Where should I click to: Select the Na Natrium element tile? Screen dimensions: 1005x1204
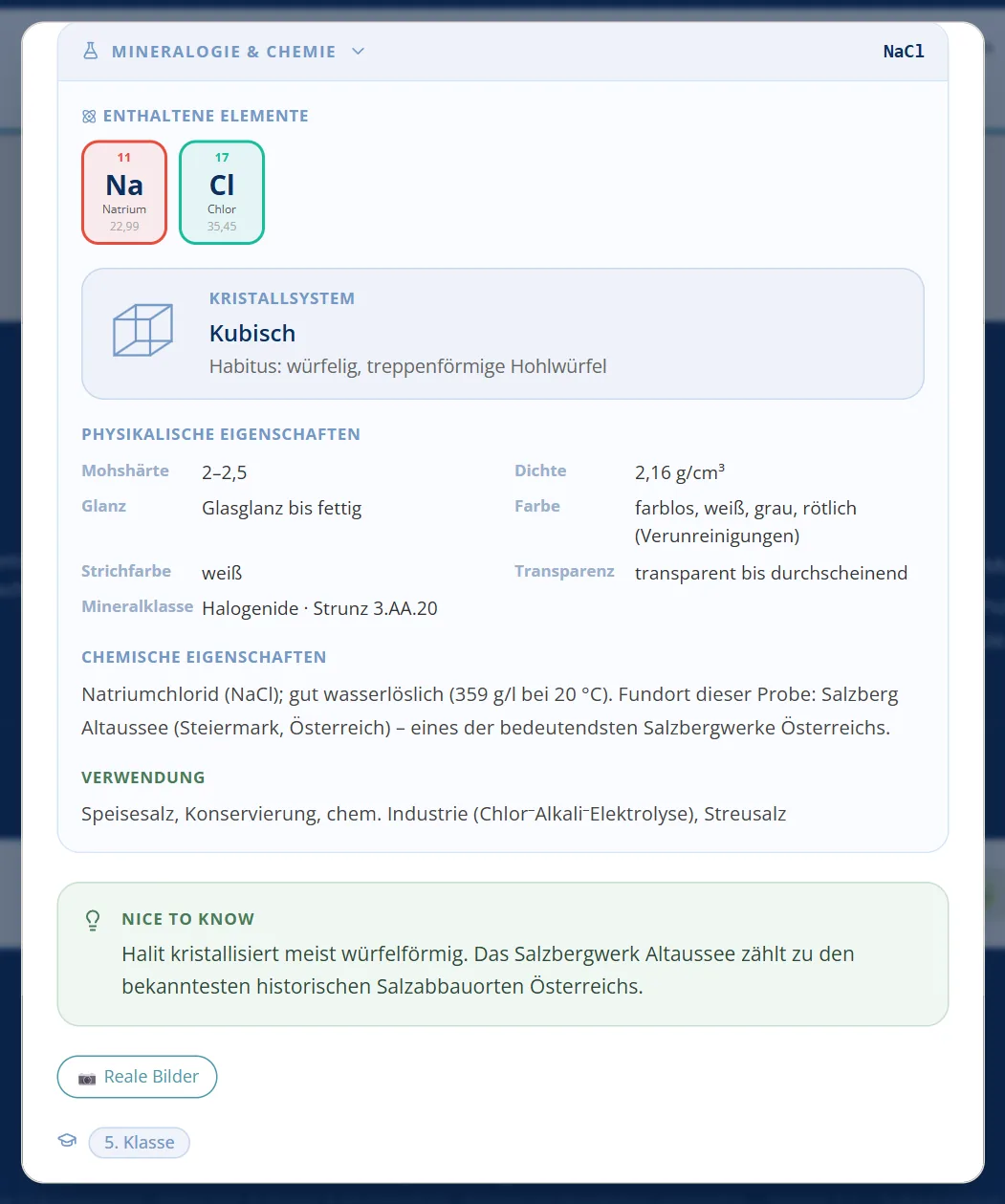(124, 192)
